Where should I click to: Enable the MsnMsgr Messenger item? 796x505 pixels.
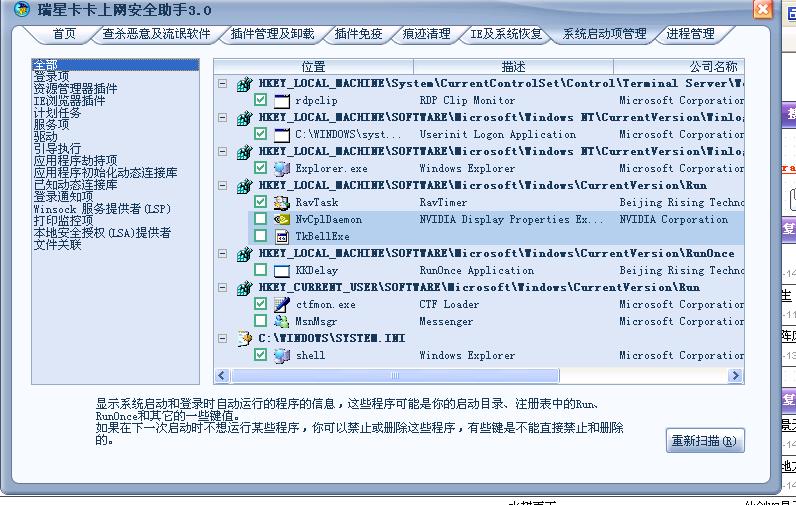(260, 321)
